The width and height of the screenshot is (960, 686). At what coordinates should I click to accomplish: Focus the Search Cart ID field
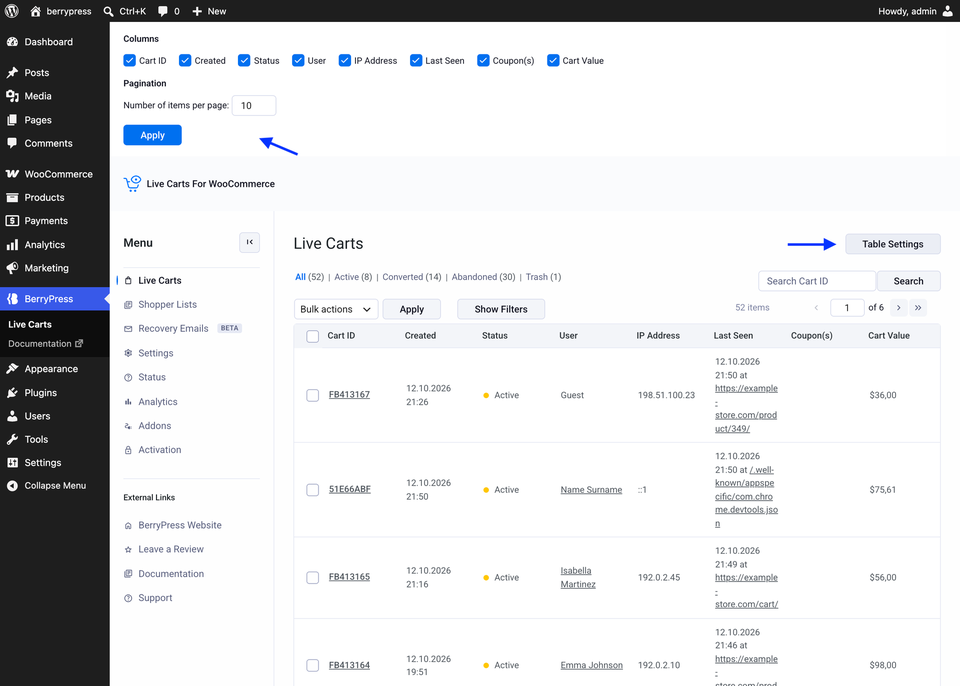click(x=817, y=281)
